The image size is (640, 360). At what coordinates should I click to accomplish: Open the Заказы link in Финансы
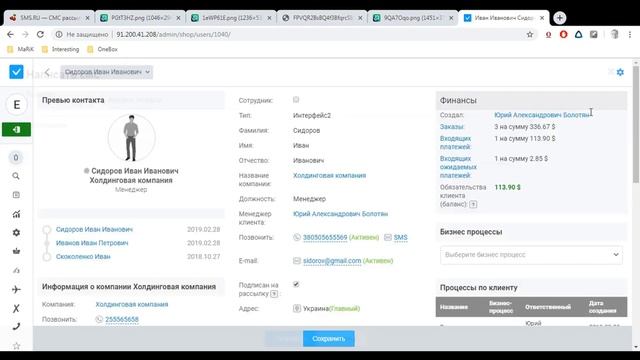coord(452,127)
